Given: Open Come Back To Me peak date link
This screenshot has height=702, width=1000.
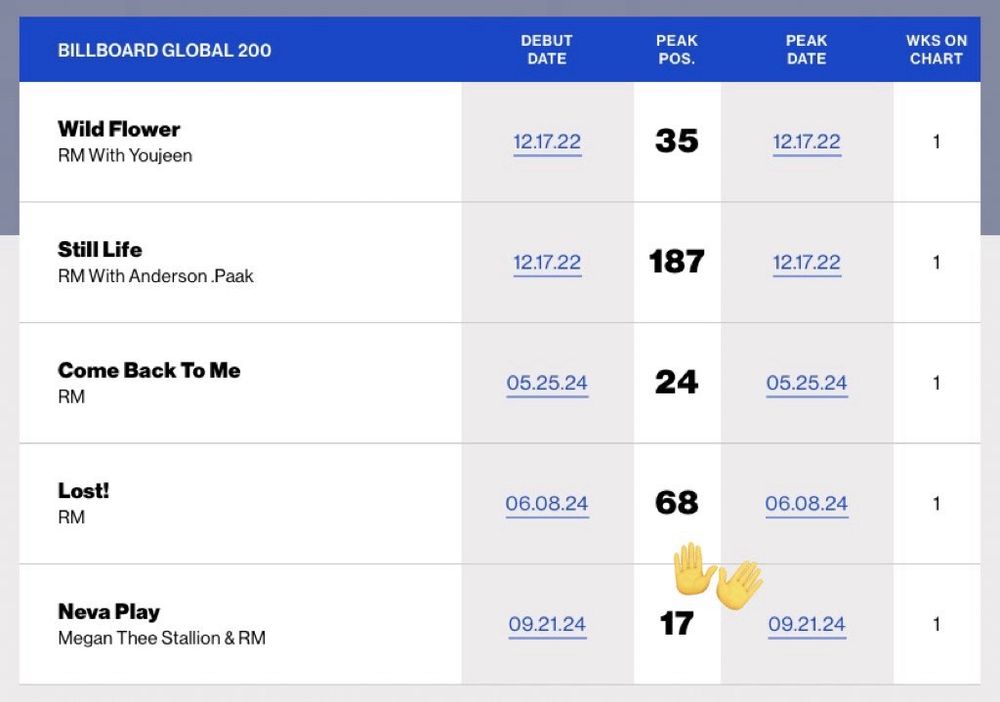Looking at the screenshot, I should point(806,383).
